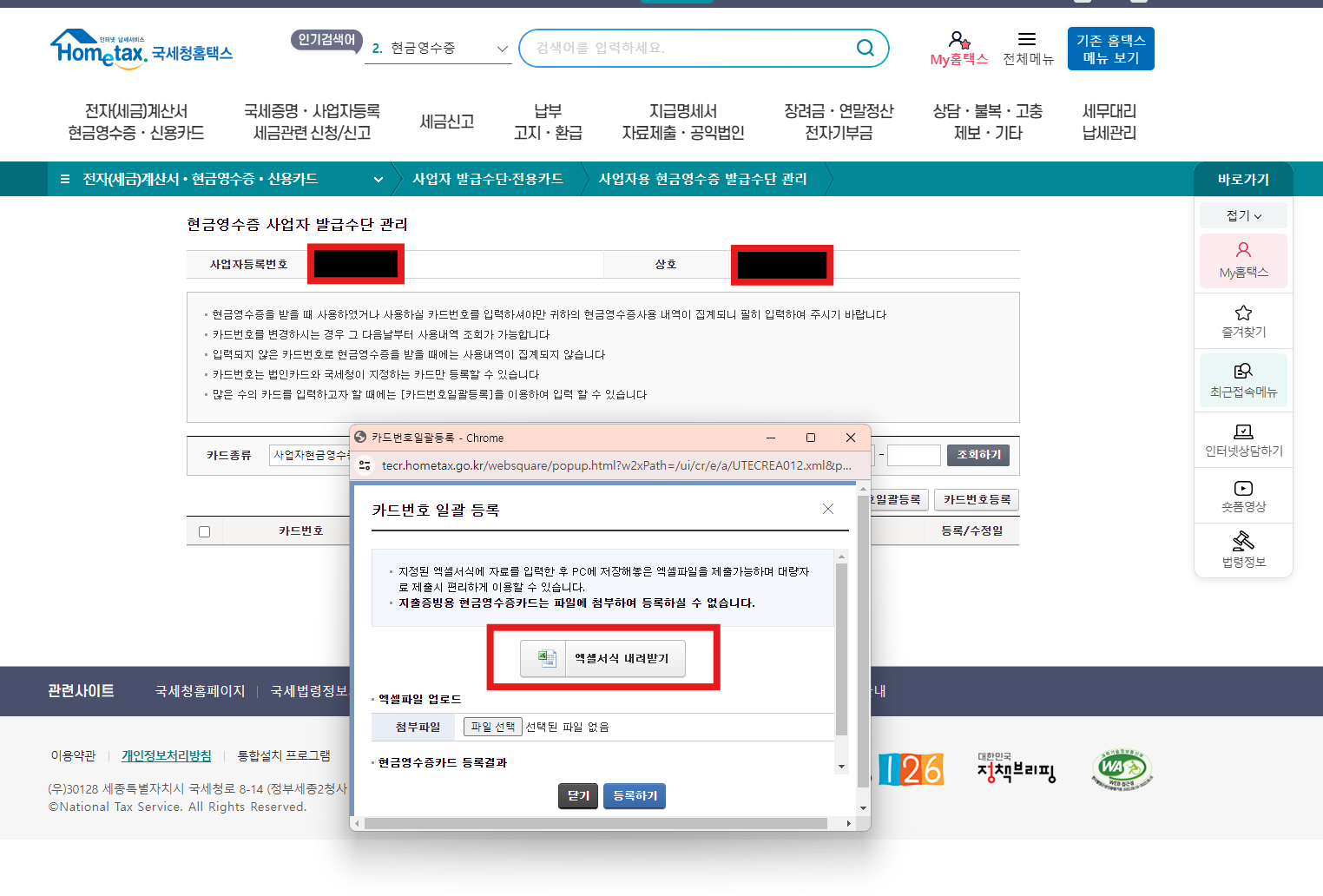This screenshot has width=1323, height=896.
Task: Click 등록하기 button in popup
Action: pyautogui.click(x=635, y=795)
